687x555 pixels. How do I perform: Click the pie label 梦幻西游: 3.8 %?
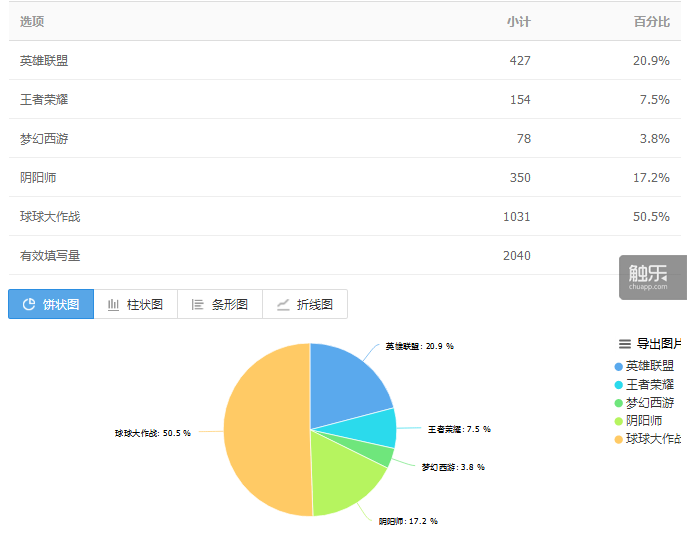pyautogui.click(x=453, y=467)
